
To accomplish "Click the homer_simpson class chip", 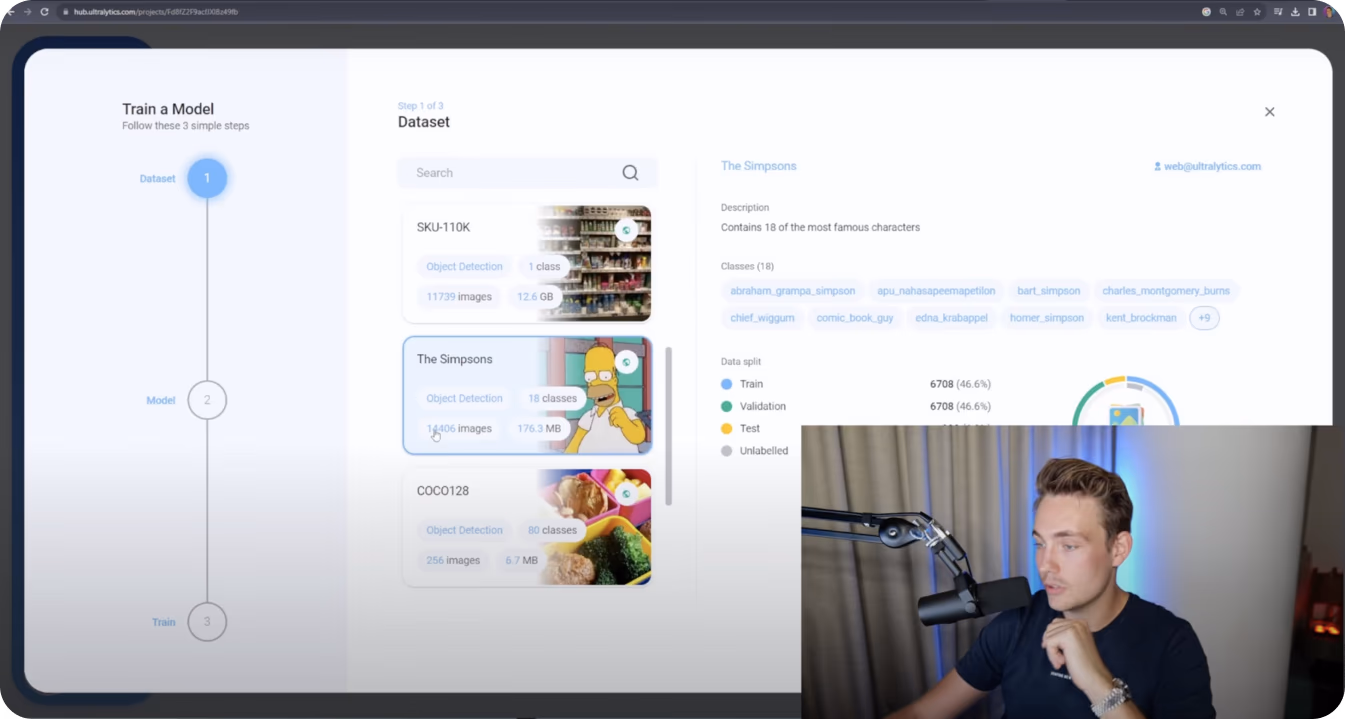I will tap(1047, 318).
